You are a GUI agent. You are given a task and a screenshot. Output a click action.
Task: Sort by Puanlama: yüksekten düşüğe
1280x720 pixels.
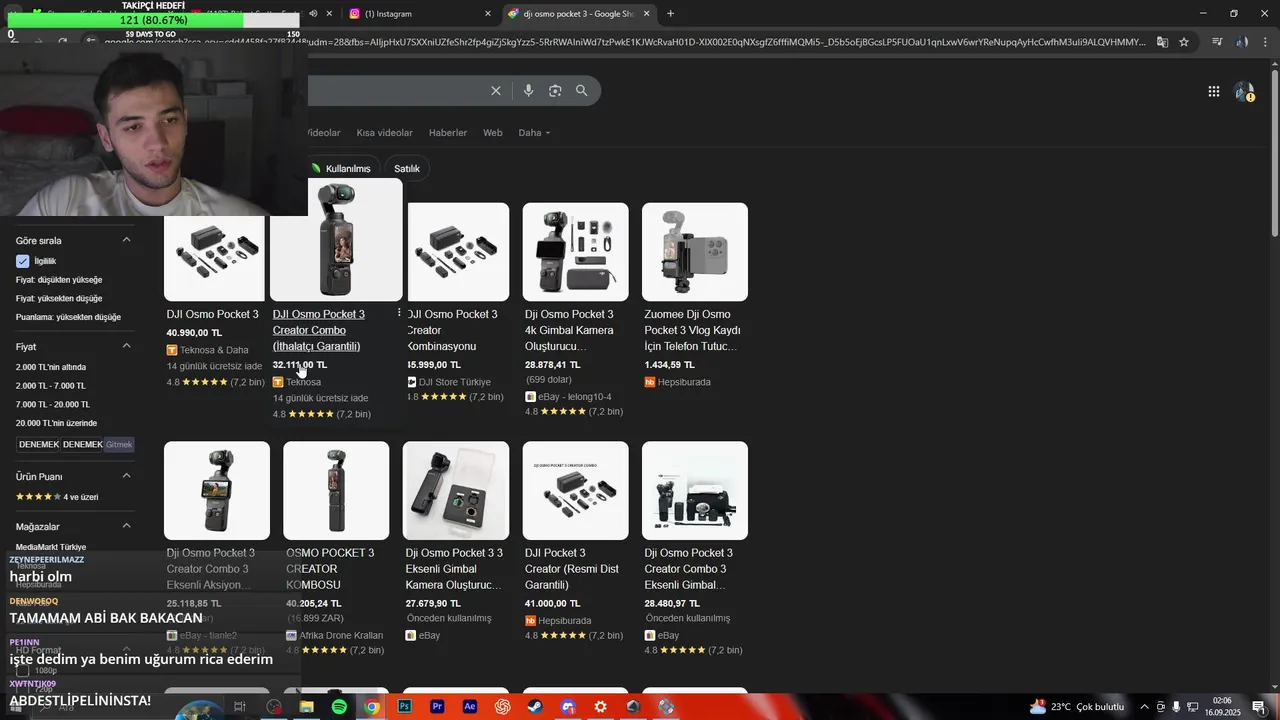point(68,317)
